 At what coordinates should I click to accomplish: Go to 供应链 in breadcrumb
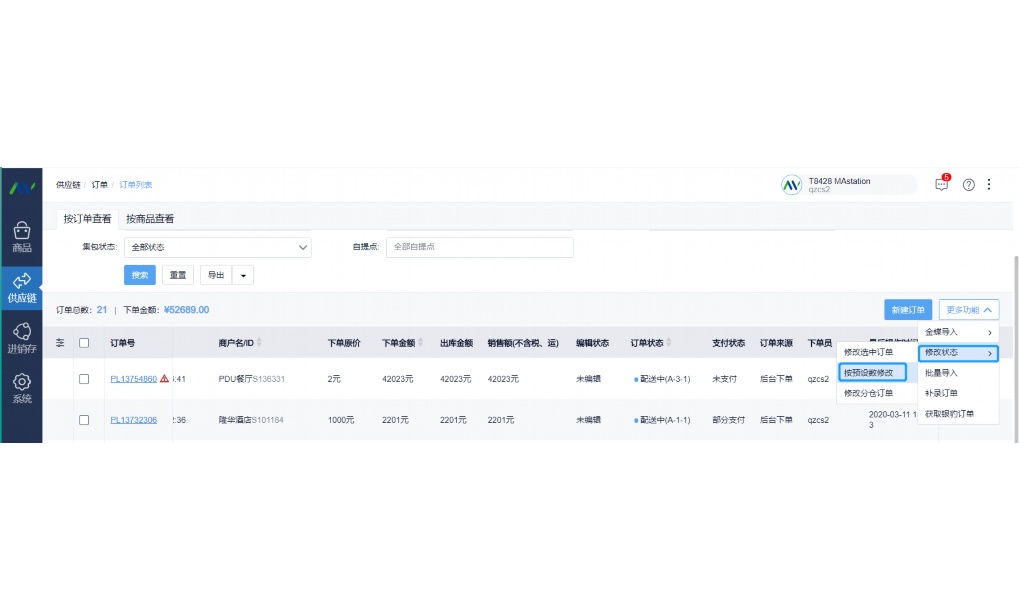(x=68, y=185)
